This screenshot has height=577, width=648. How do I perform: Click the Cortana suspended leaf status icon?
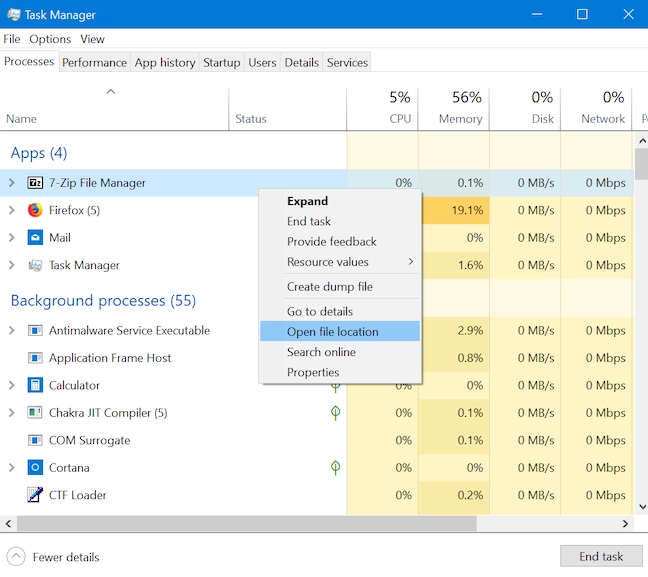tap(336, 467)
